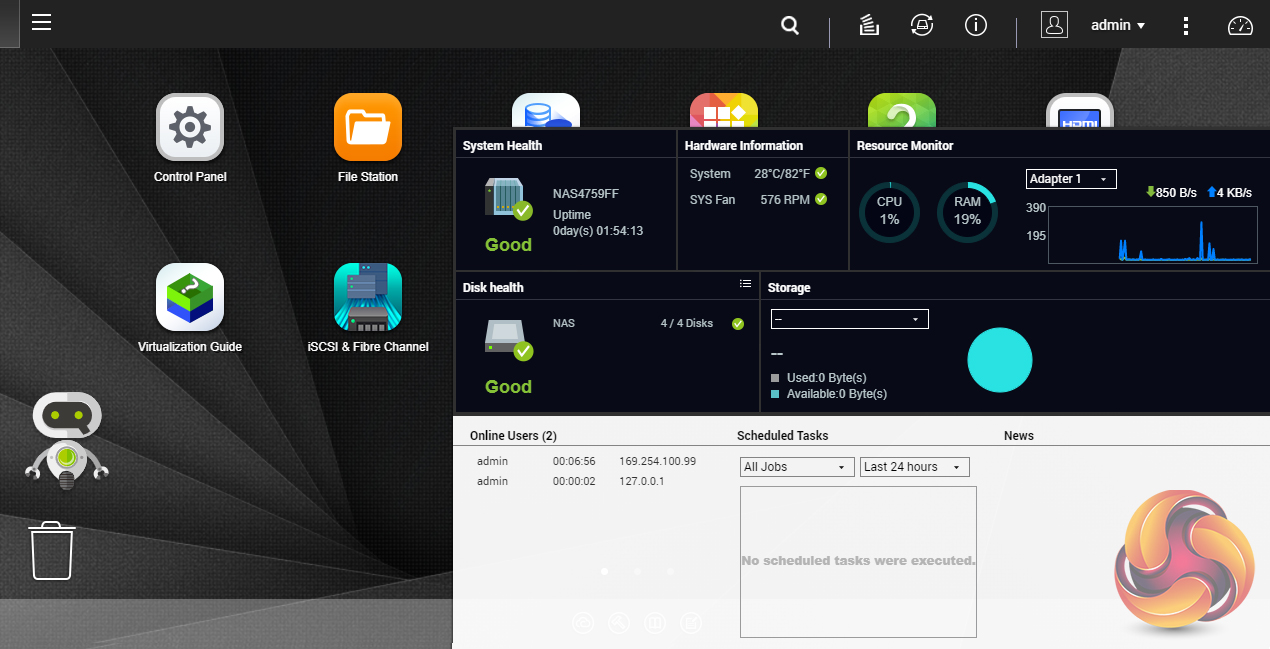Open the storage volume selector dropdown

click(x=849, y=319)
